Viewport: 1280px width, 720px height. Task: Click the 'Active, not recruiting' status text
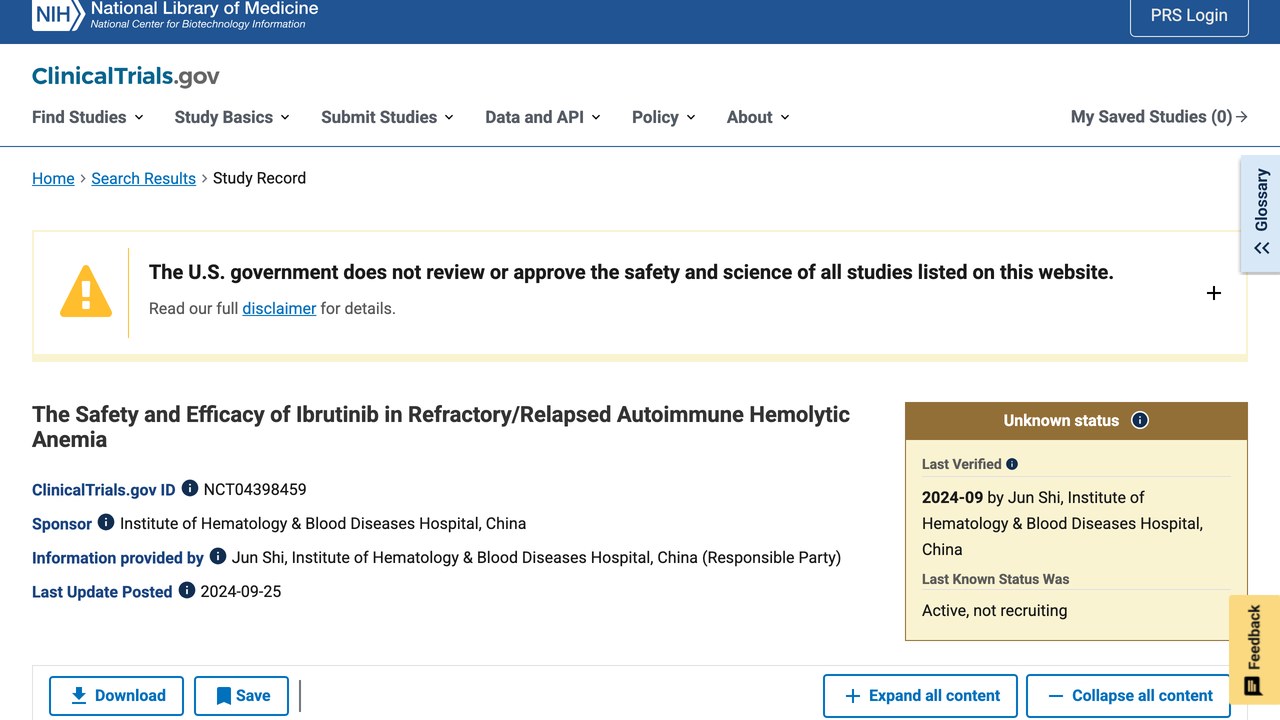[x=994, y=610]
